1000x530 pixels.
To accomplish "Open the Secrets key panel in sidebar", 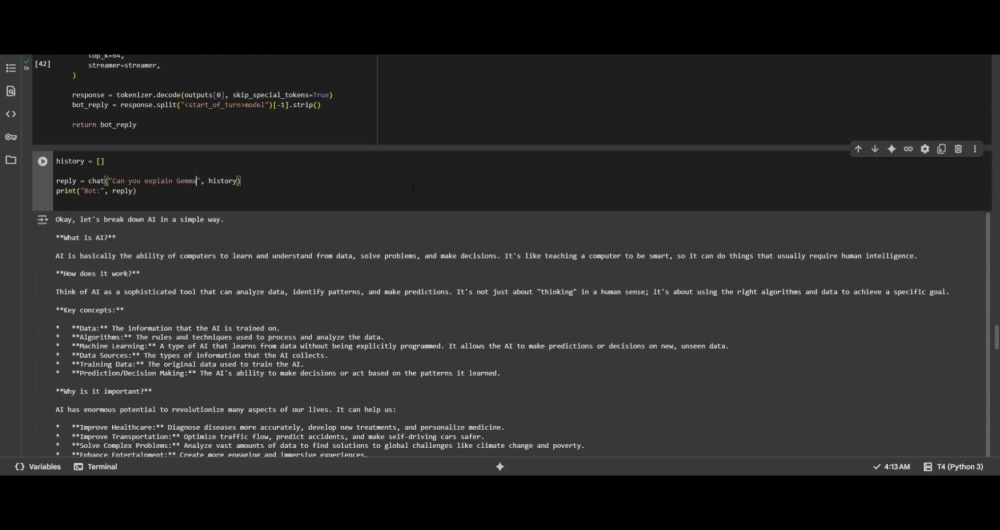I will pos(11,137).
